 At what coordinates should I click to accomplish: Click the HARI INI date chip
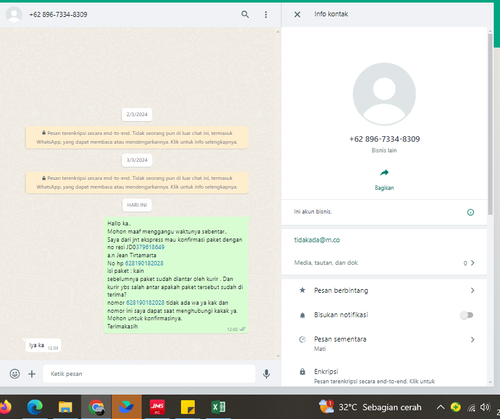coord(137,205)
